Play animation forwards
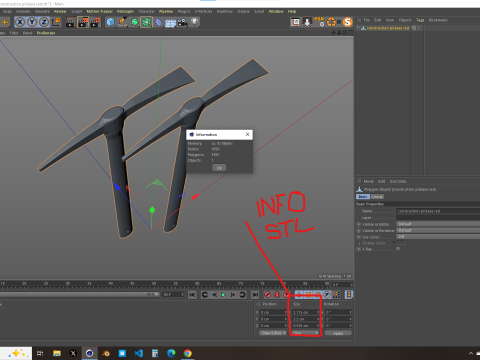 tap(223, 295)
